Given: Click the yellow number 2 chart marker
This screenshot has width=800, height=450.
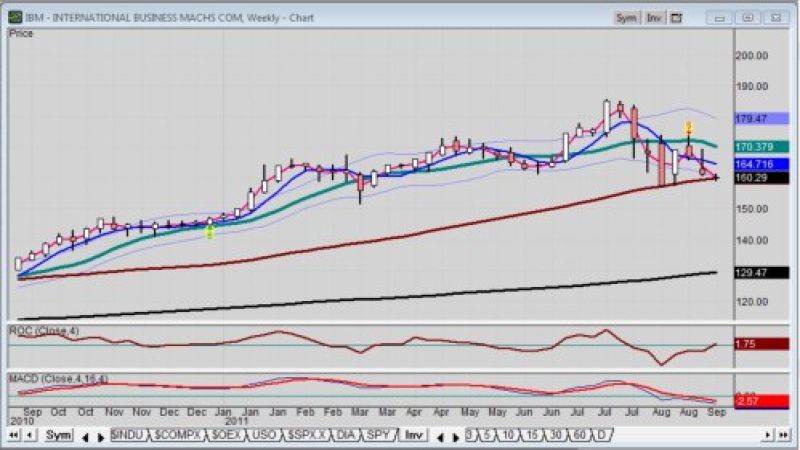Looking at the screenshot, I should click(x=688, y=127).
